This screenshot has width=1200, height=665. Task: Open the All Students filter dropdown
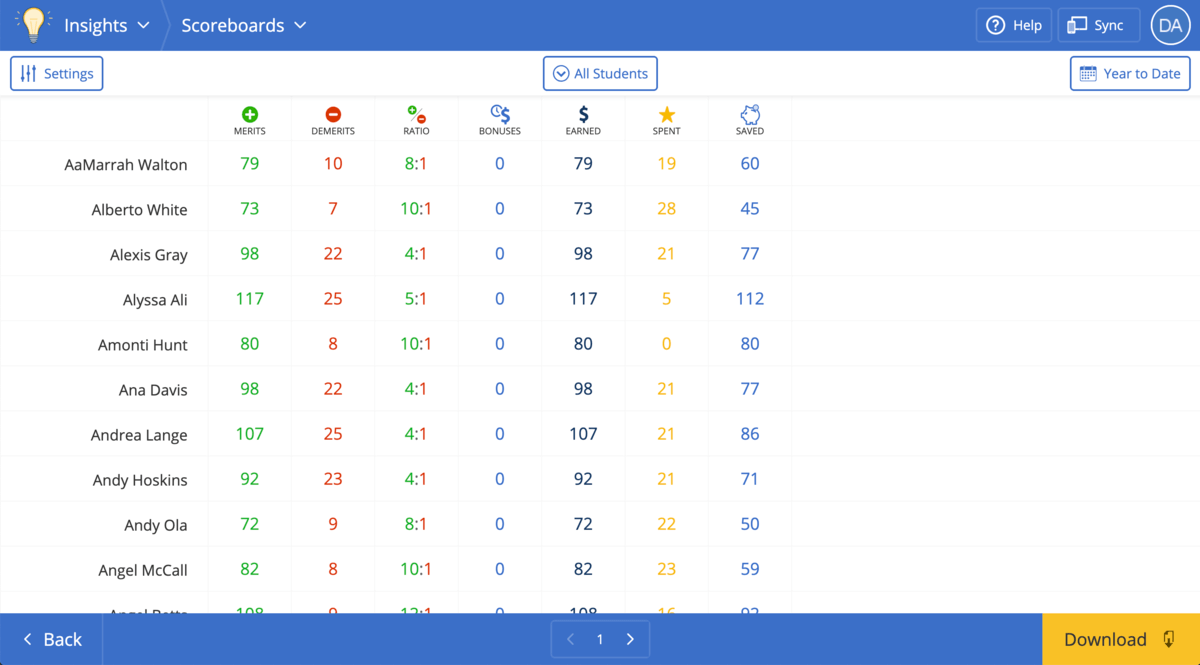pyautogui.click(x=600, y=72)
